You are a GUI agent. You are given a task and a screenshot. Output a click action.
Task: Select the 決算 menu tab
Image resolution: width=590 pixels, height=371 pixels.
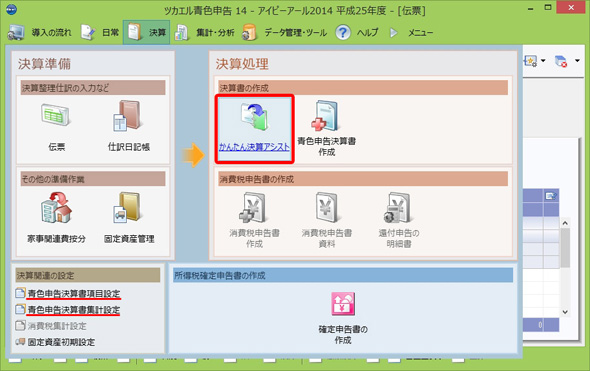tap(146, 33)
